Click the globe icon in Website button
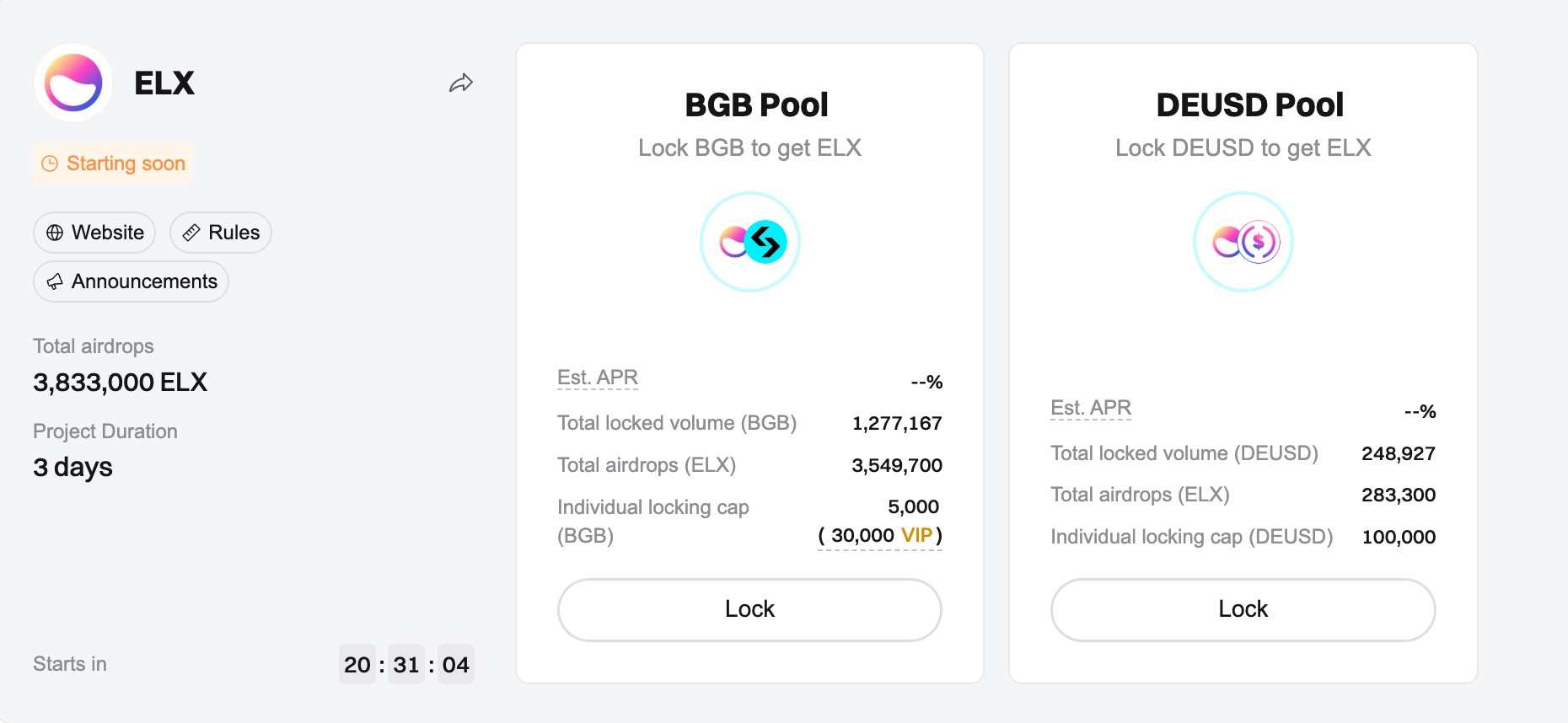1568x723 pixels. coord(55,233)
